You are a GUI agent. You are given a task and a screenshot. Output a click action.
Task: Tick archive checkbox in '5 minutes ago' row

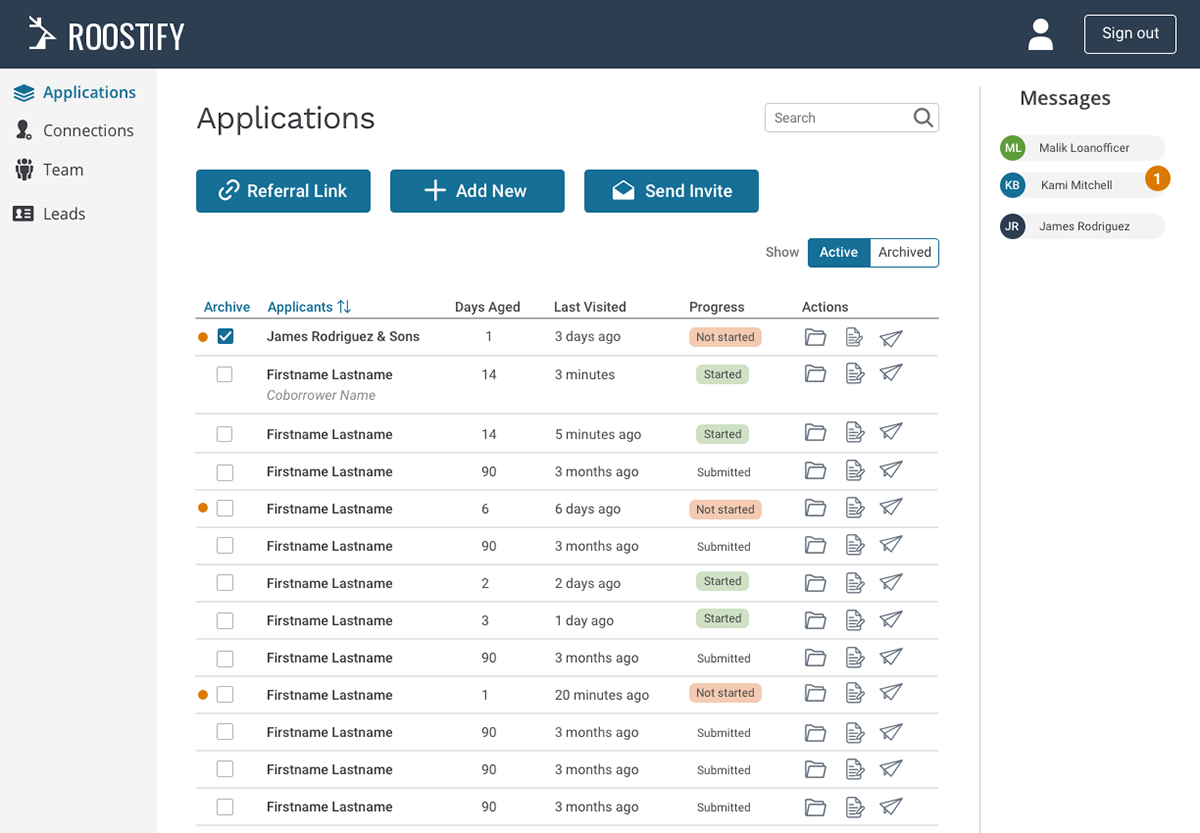click(x=225, y=434)
